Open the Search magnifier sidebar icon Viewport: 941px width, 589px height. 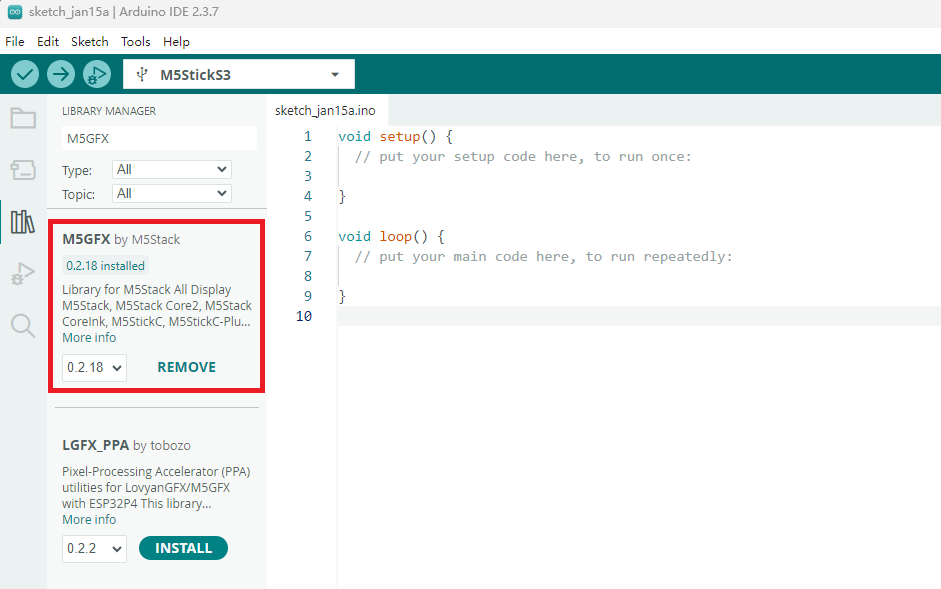[x=23, y=325]
